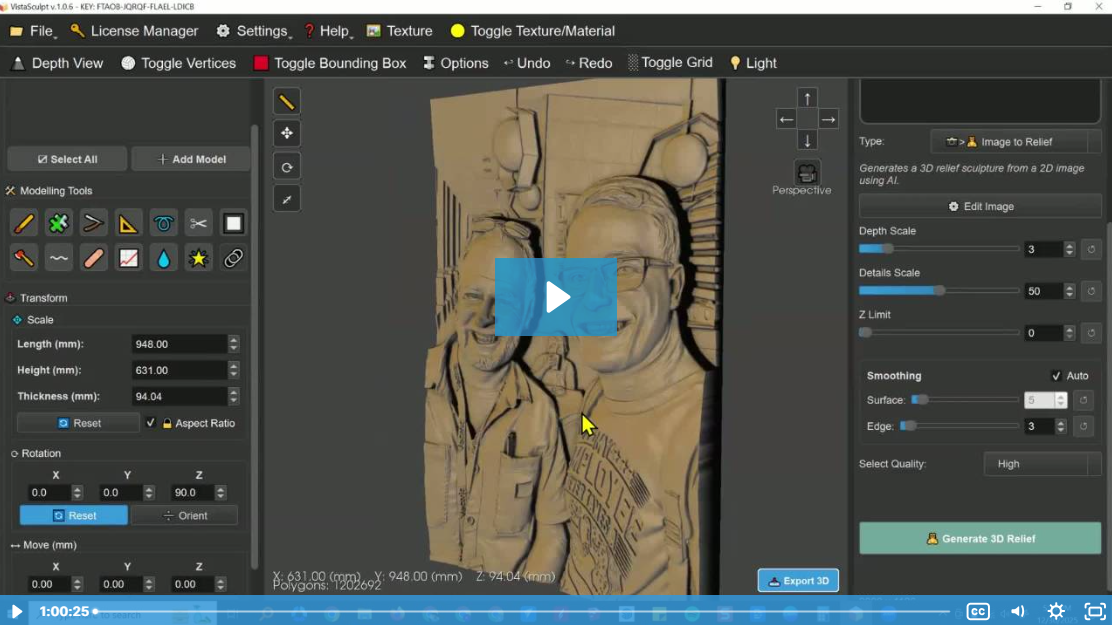Open the File menu
The width and height of the screenshot is (1112, 625).
click(32, 31)
